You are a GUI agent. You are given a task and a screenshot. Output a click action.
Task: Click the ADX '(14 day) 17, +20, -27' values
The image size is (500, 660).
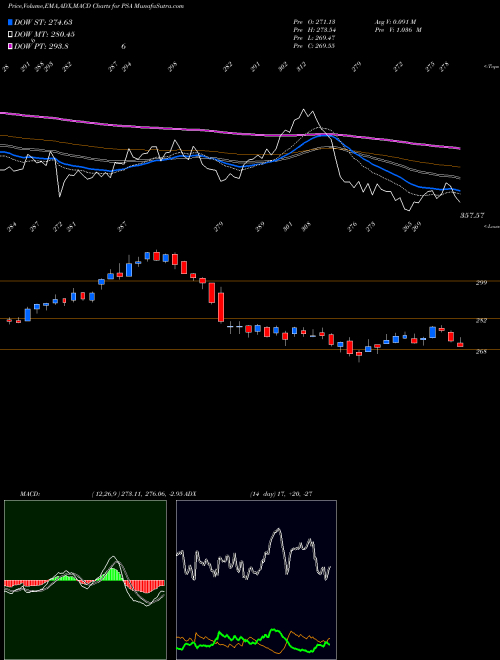[x=281, y=494]
